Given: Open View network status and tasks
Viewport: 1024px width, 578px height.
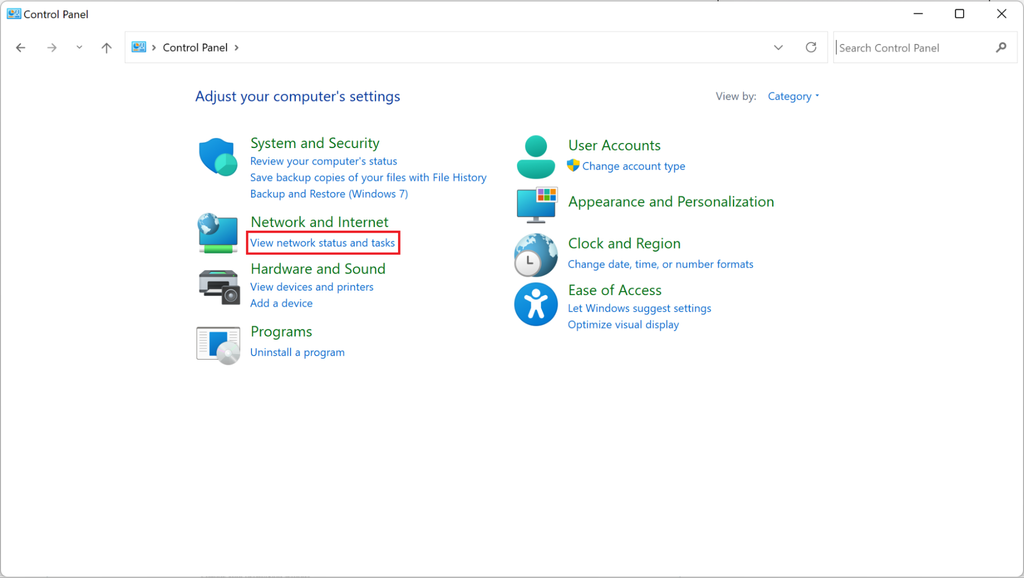Looking at the screenshot, I should [322, 243].
